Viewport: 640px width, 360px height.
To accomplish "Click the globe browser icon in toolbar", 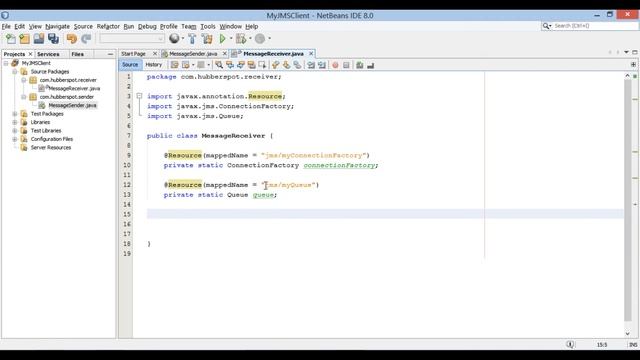I will click(x=174, y=38).
